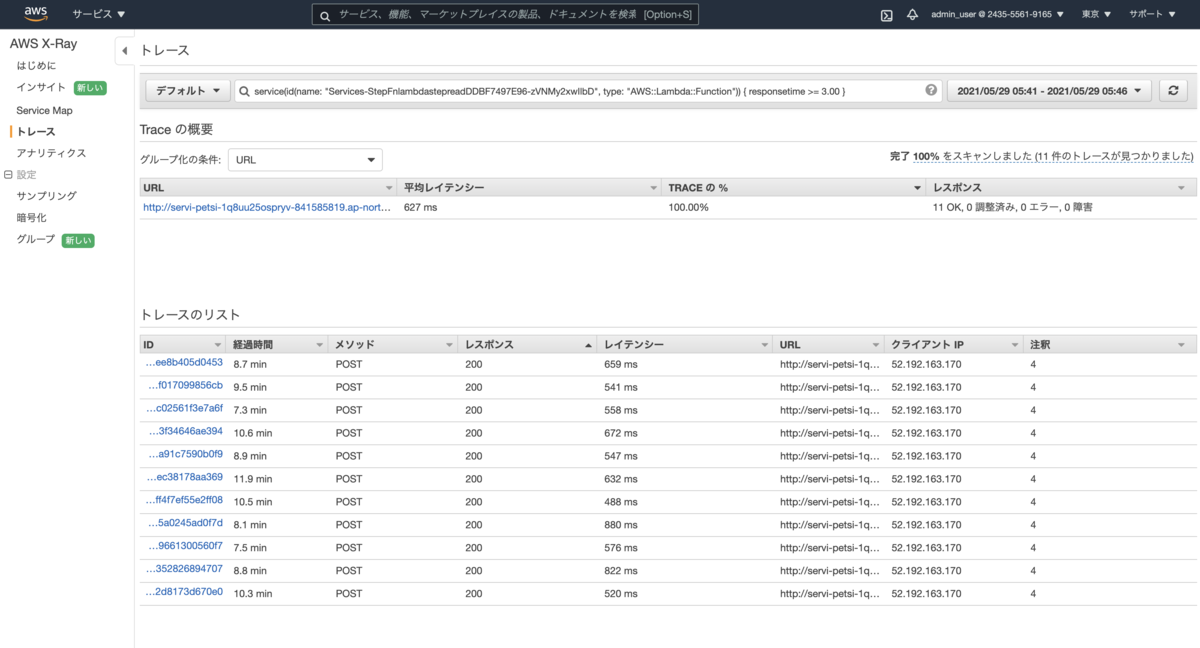Image resolution: width=1200 pixels, height=648 pixels.
Task: Open trace ending 2d8173d670e0
Action: tap(184, 593)
